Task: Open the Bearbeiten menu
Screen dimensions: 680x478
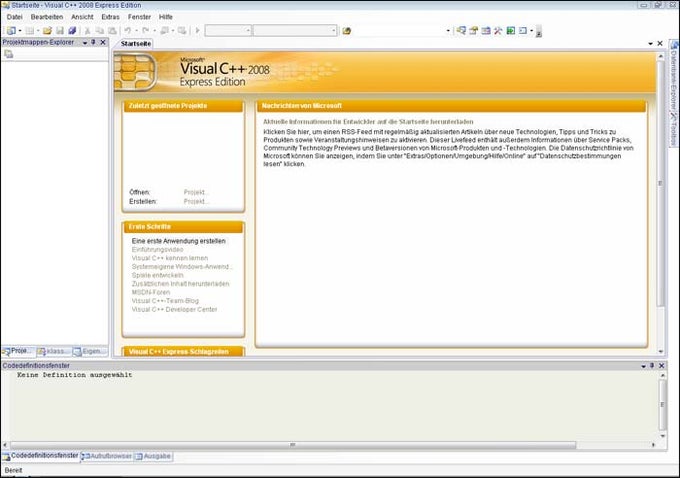Action: tap(47, 17)
